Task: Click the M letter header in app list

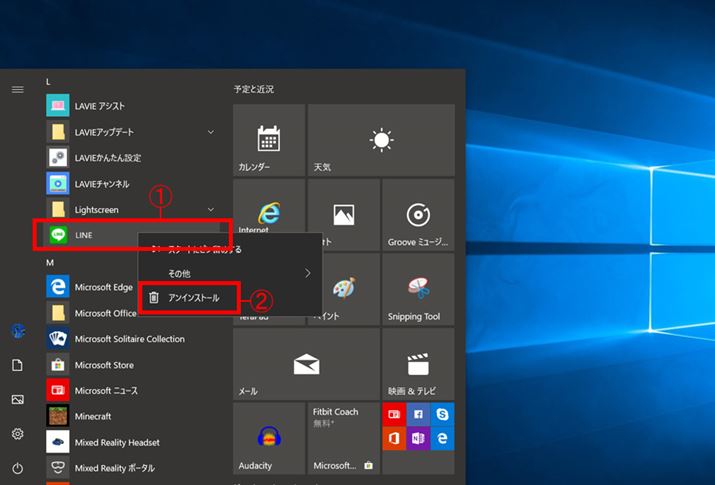Action: (x=50, y=262)
